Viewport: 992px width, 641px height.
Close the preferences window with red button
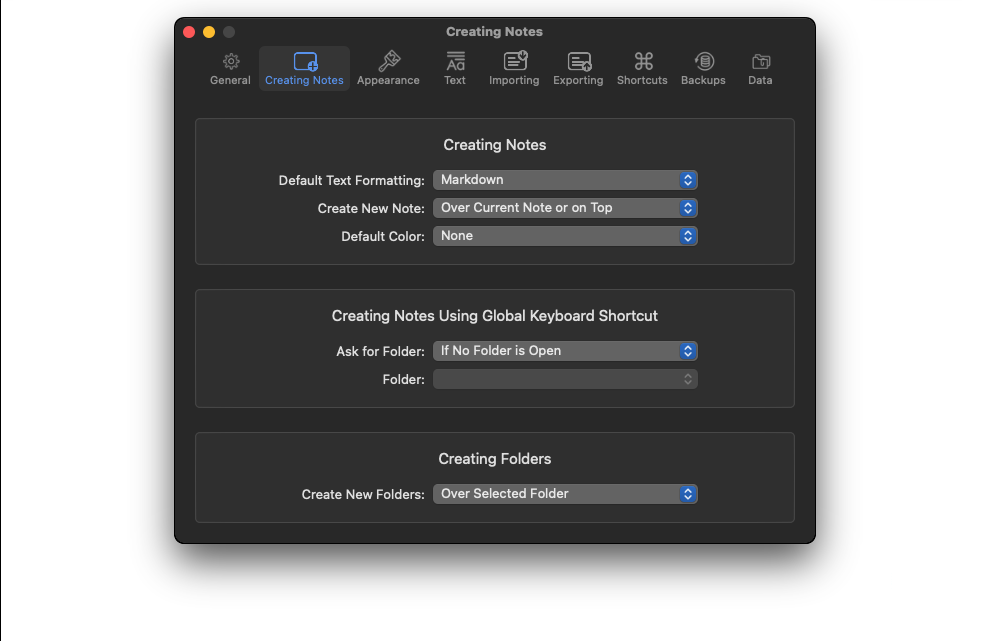tap(189, 32)
